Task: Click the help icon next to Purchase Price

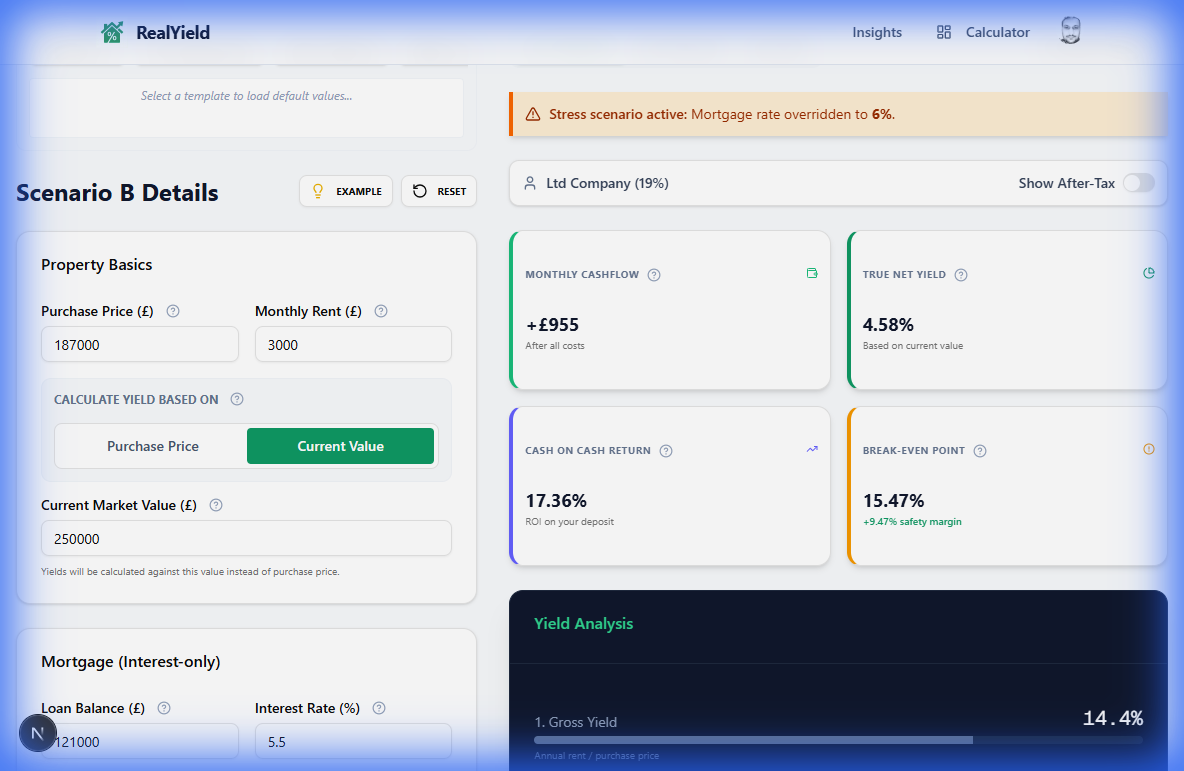Action: click(172, 311)
